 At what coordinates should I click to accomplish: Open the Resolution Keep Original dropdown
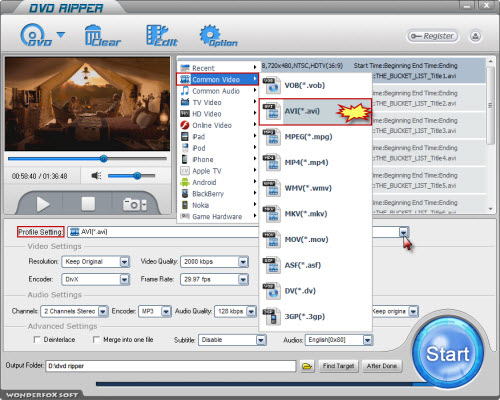pos(95,262)
